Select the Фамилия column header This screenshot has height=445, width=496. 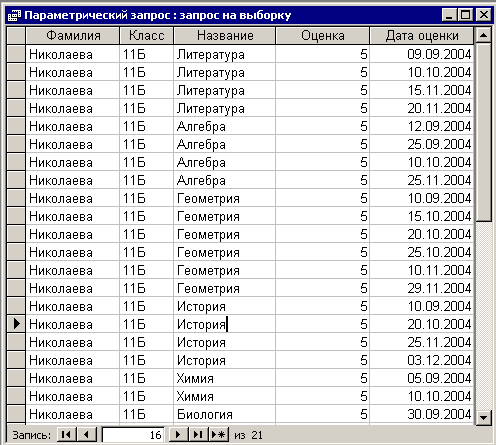point(73,35)
